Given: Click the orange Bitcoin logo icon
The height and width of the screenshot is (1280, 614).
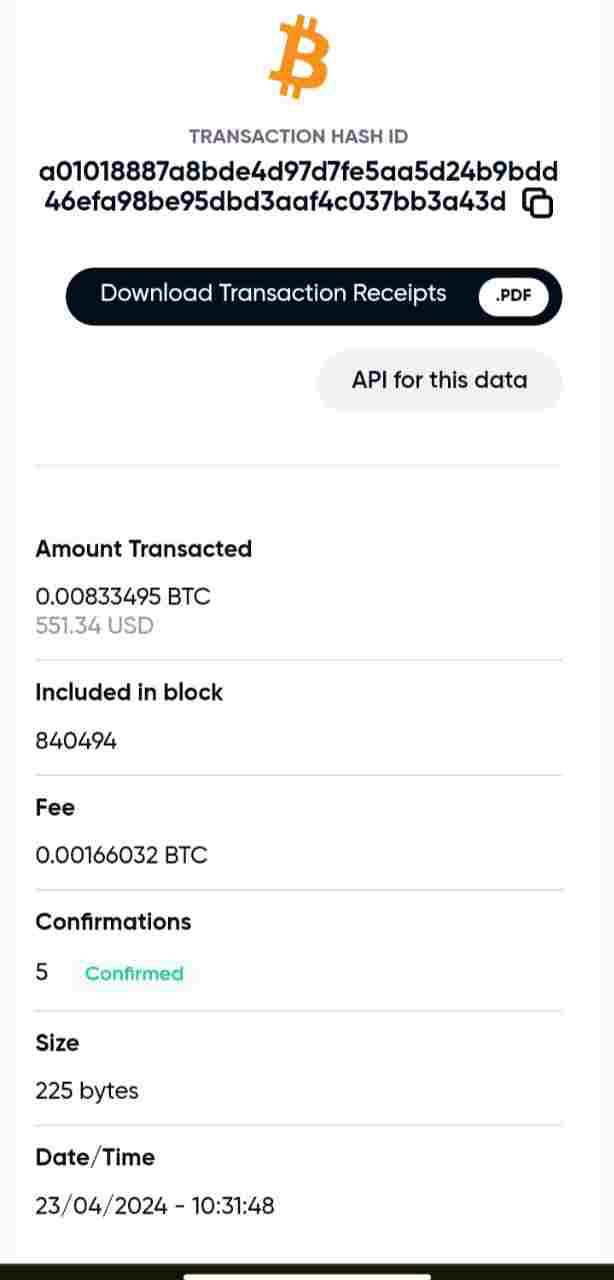Looking at the screenshot, I should pyautogui.click(x=299, y=56).
